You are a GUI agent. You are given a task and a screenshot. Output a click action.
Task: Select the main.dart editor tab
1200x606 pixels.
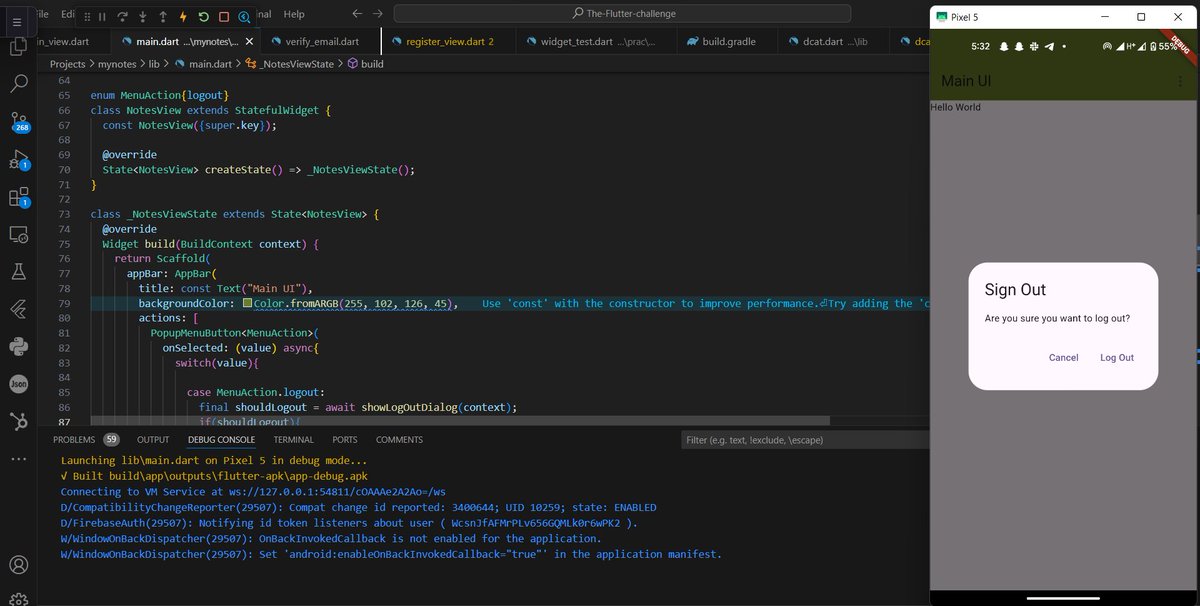[185, 42]
